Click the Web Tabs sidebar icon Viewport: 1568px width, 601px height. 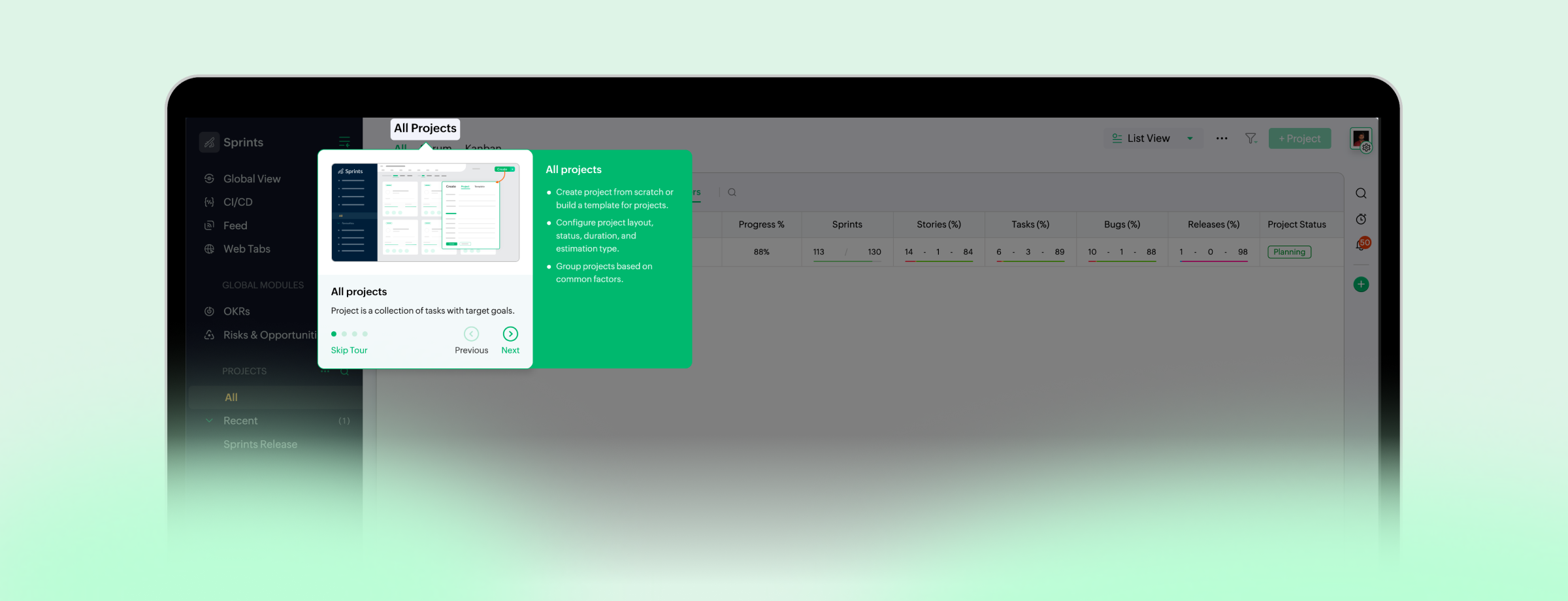(x=209, y=249)
